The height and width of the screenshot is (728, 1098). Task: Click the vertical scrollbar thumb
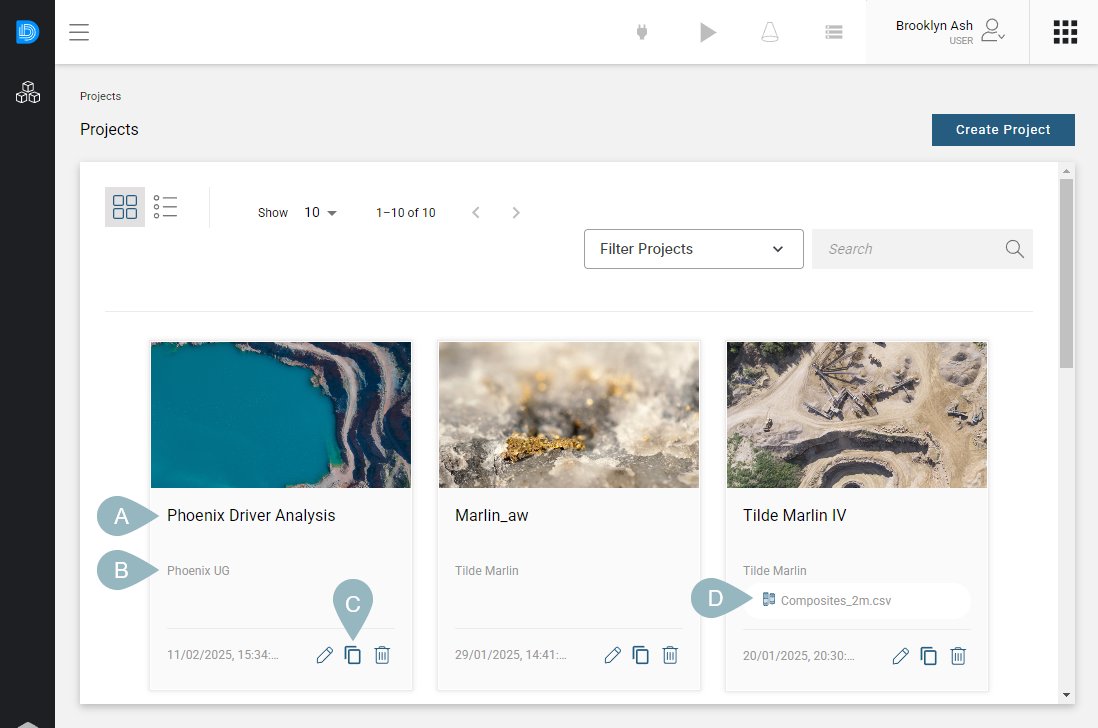click(1066, 273)
